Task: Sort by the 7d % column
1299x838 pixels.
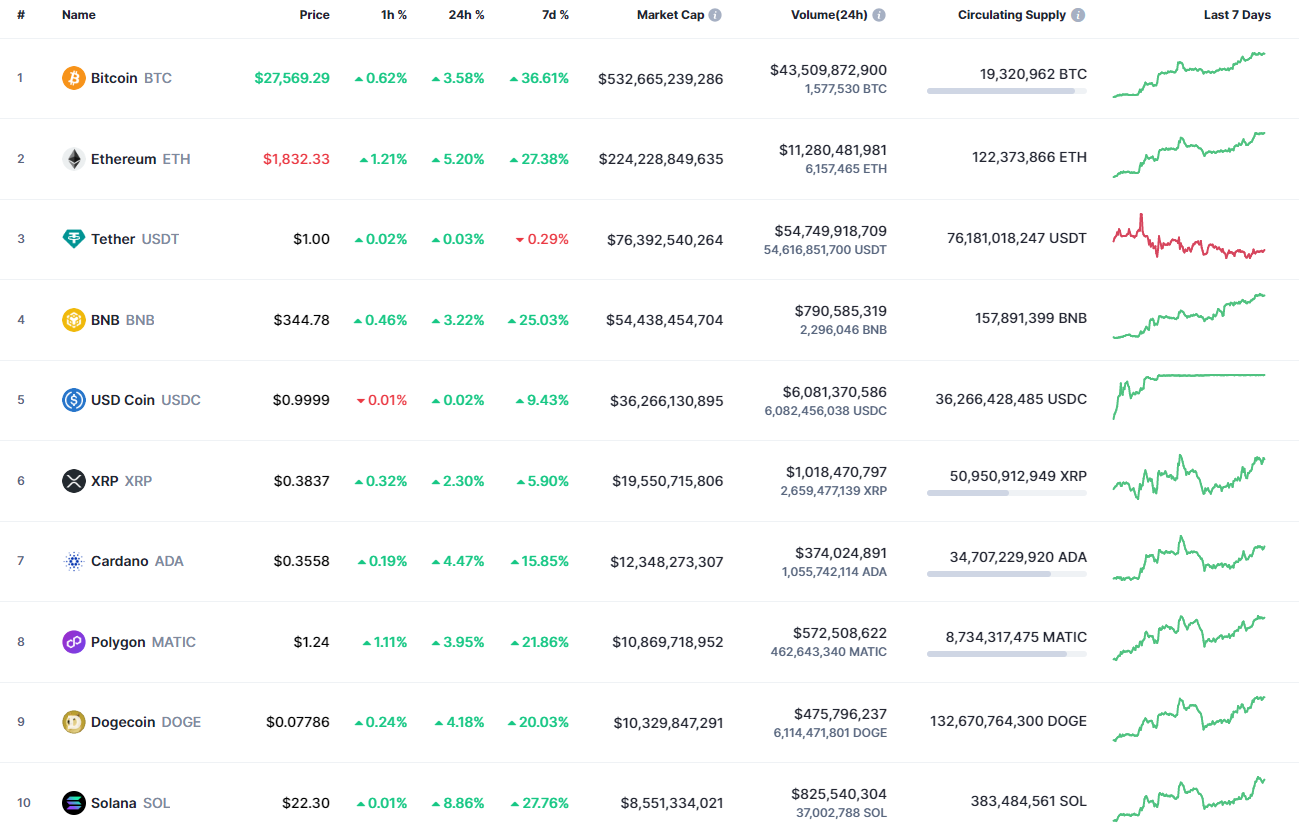Action: coord(555,14)
